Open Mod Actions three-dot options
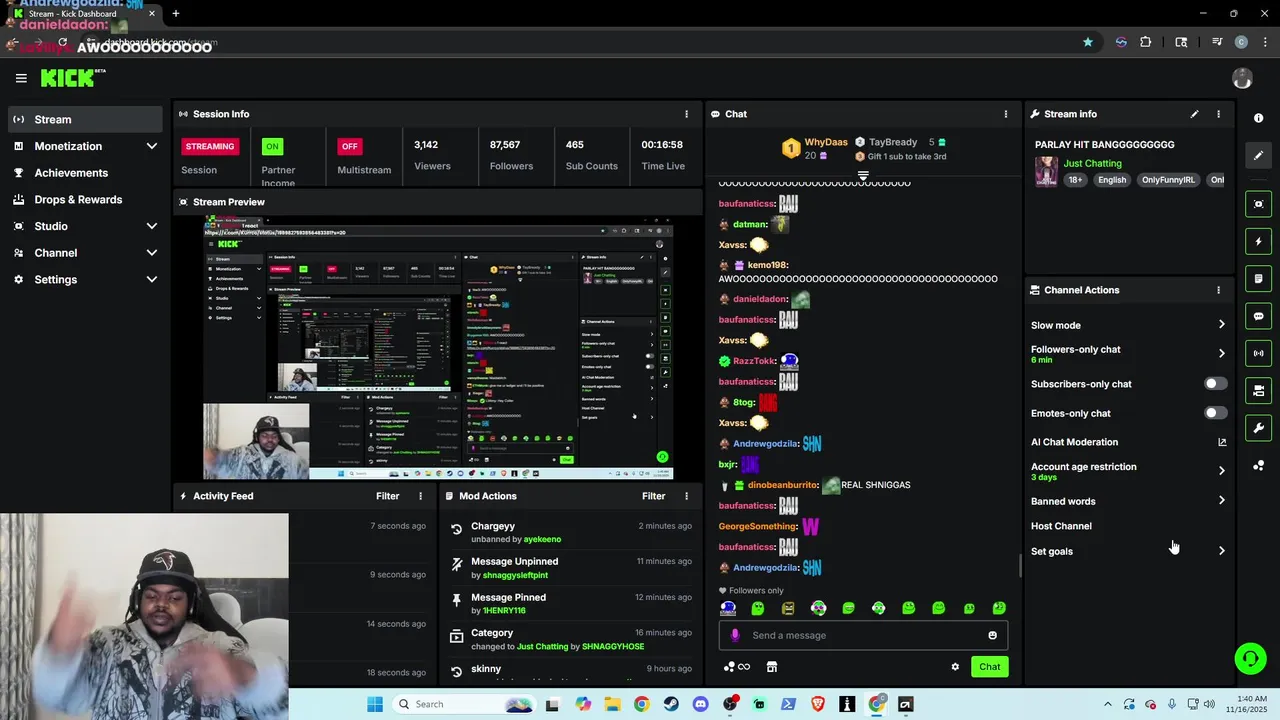This screenshot has height=720, width=1280. click(686, 496)
